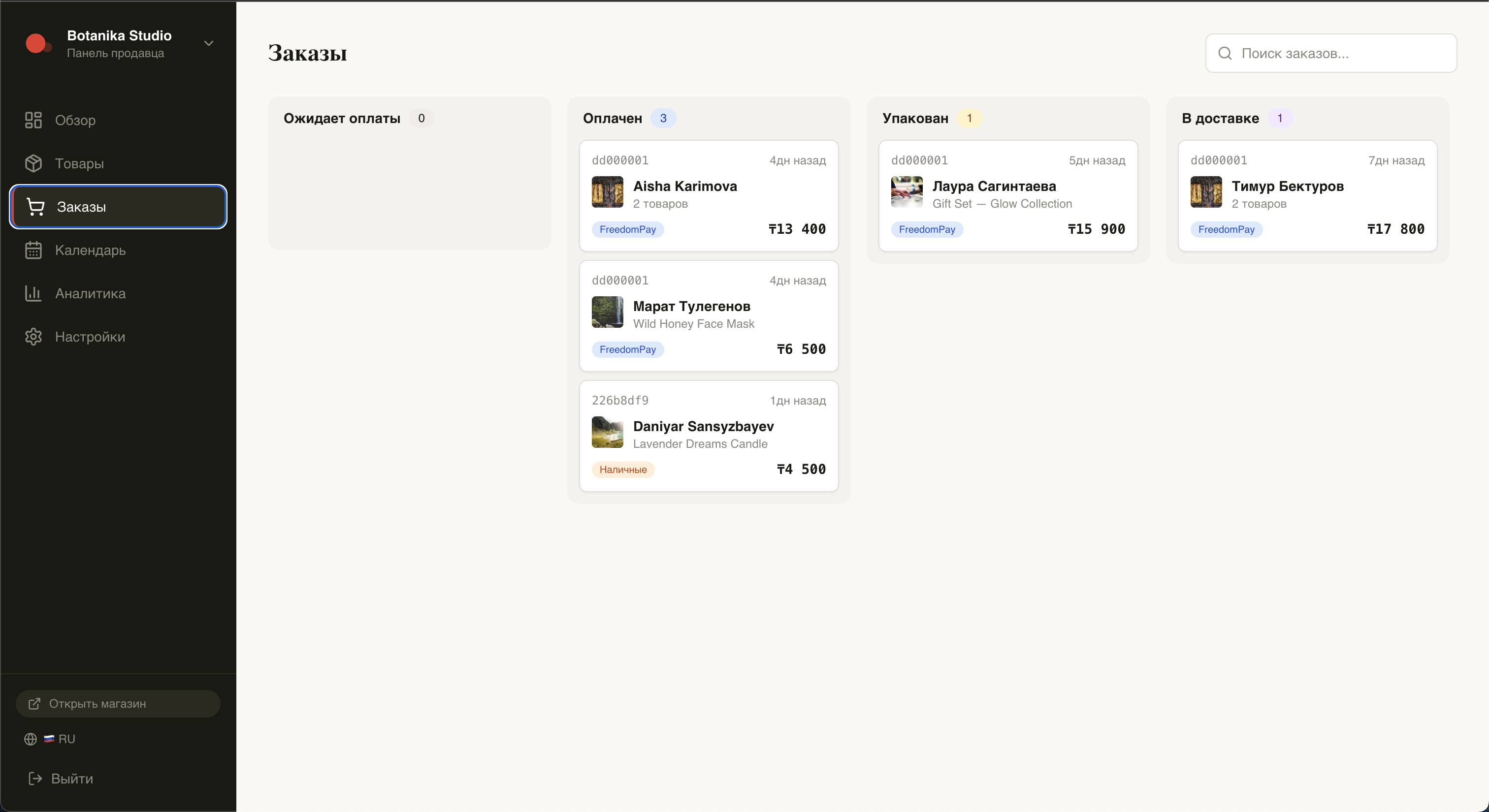Open Настройки from the sidebar
The image size is (1489, 812).
(118, 337)
